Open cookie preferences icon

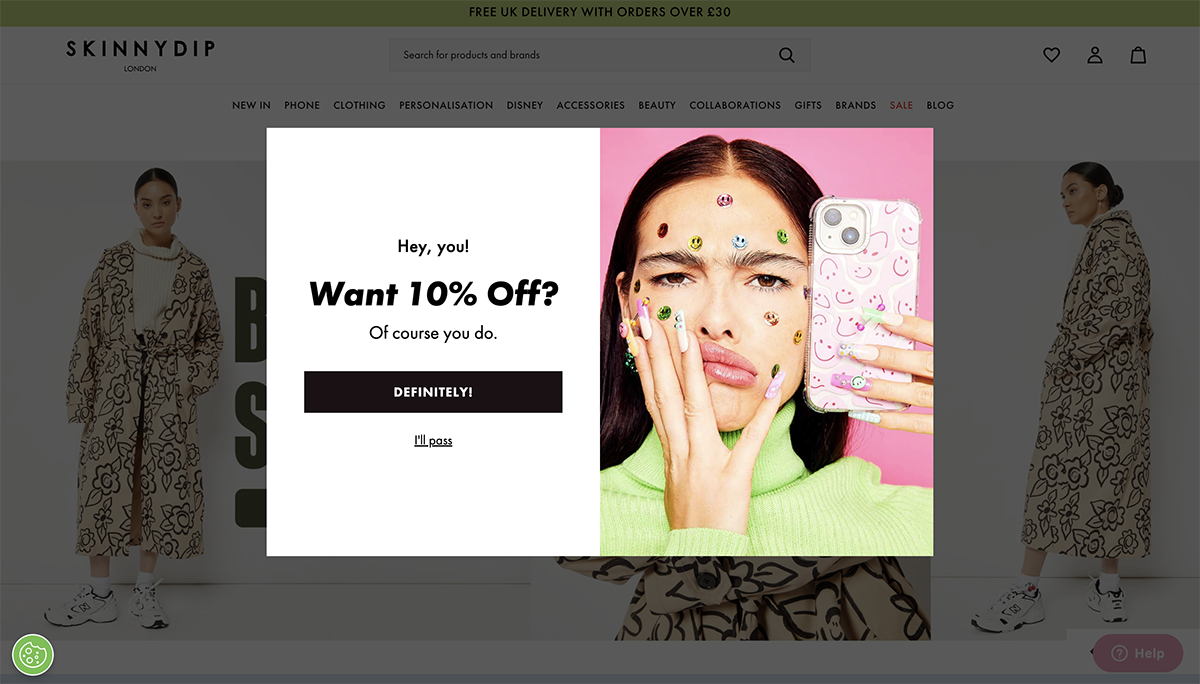click(x=33, y=655)
